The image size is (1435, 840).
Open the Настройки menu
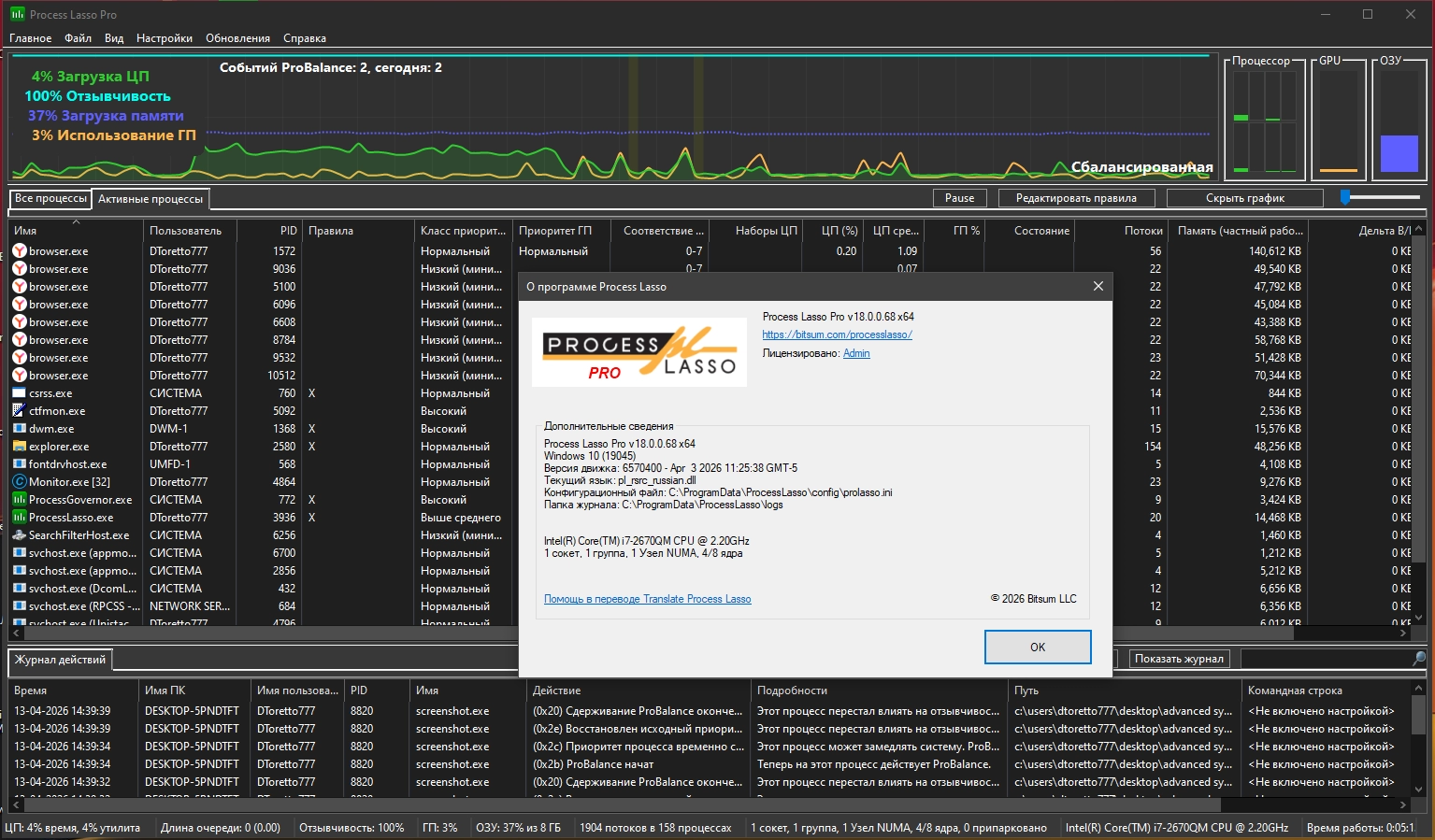tap(164, 38)
